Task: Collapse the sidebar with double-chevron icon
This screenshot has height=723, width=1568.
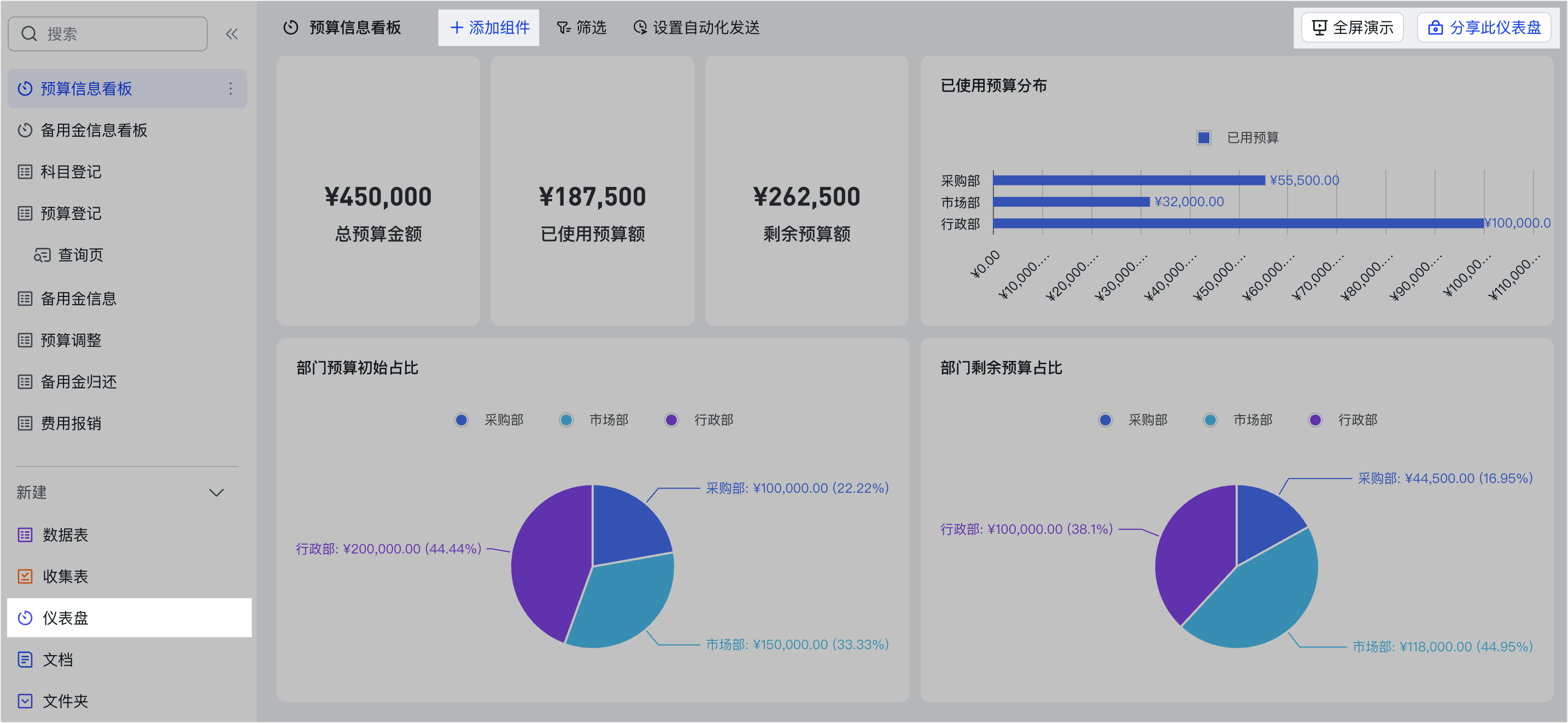Action: tap(231, 33)
